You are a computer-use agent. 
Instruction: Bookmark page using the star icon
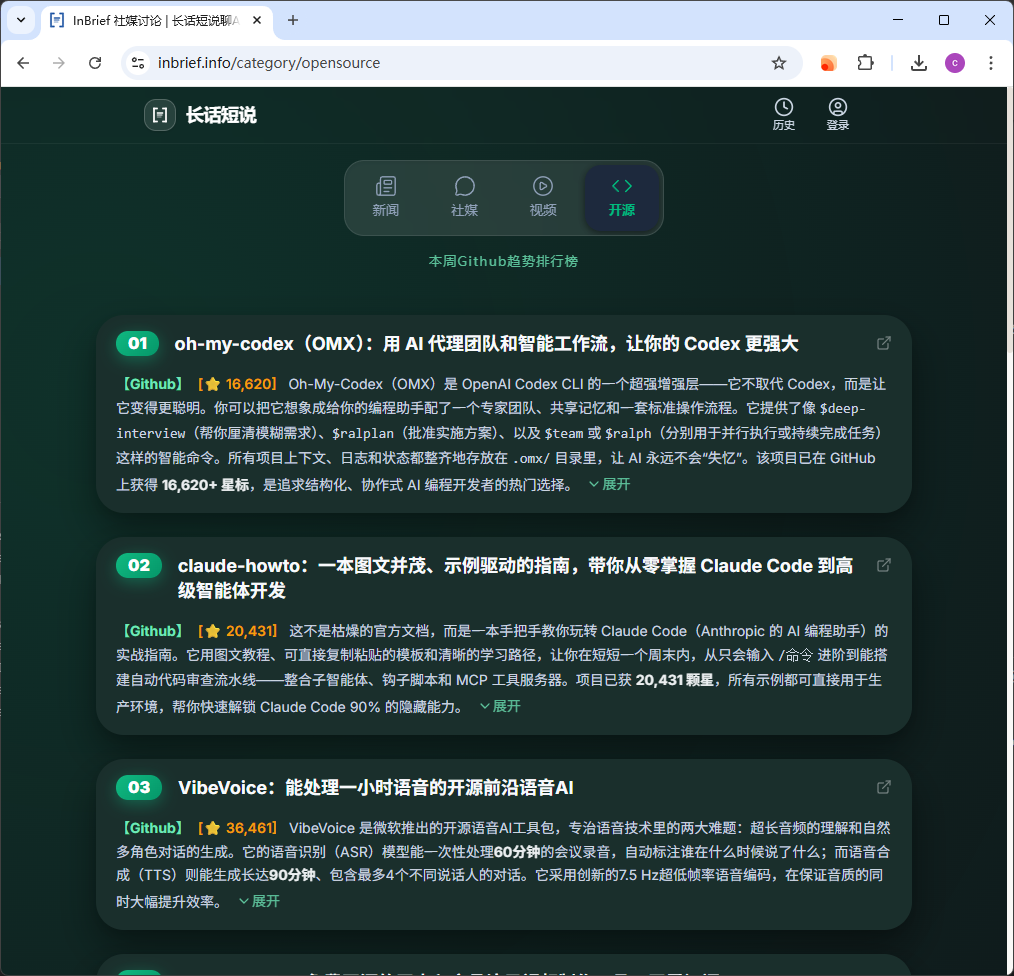click(x=779, y=62)
